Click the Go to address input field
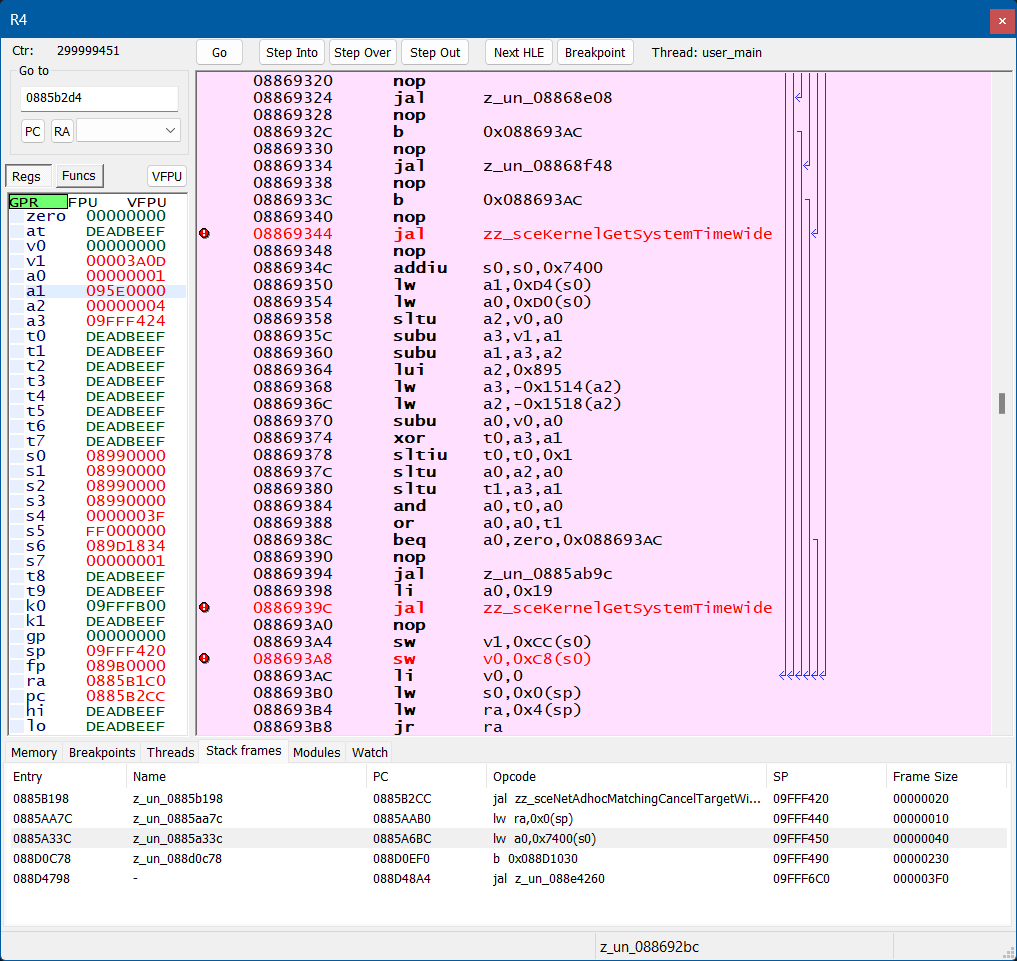The height and width of the screenshot is (961, 1017). (x=99, y=98)
